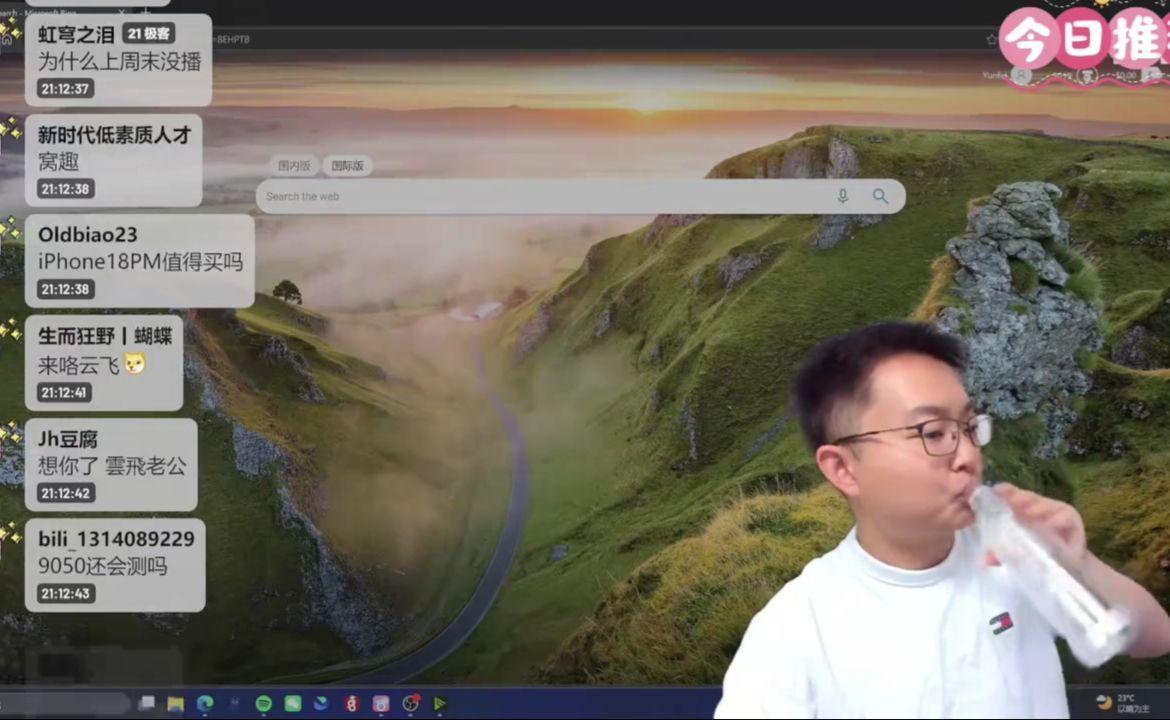Click the timestamp 21:12:43
Screen dimensions: 1170x720
pyautogui.click(x=66, y=594)
